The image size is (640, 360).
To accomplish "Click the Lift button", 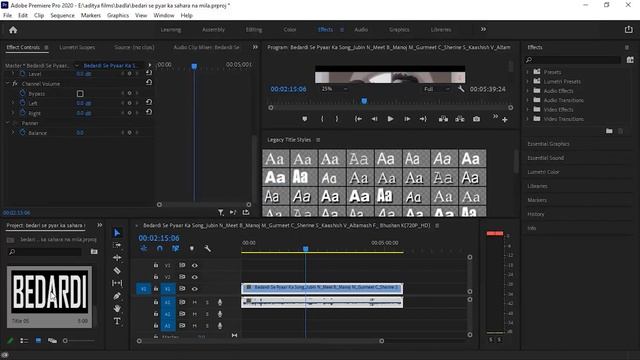I will click(x=443, y=119).
